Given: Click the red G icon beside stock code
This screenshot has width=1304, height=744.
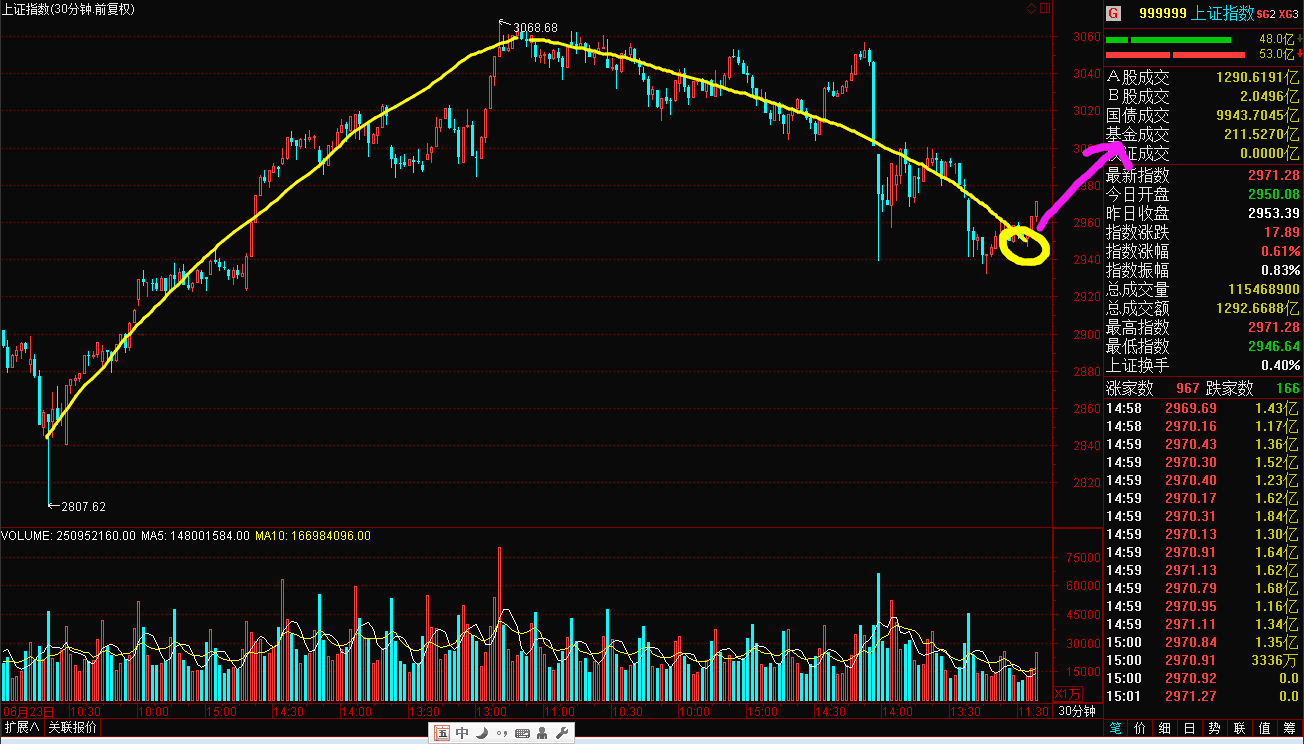Looking at the screenshot, I should pos(1112,14).
